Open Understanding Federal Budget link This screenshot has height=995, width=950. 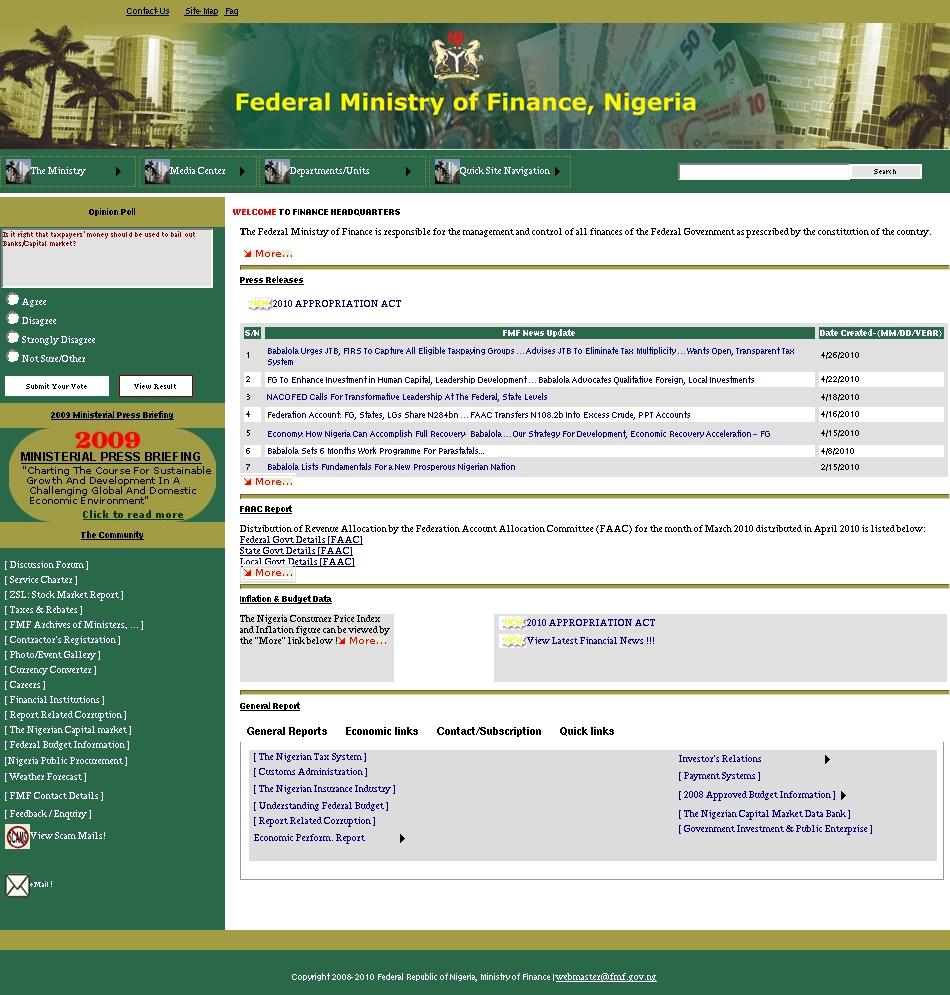[x=320, y=806]
